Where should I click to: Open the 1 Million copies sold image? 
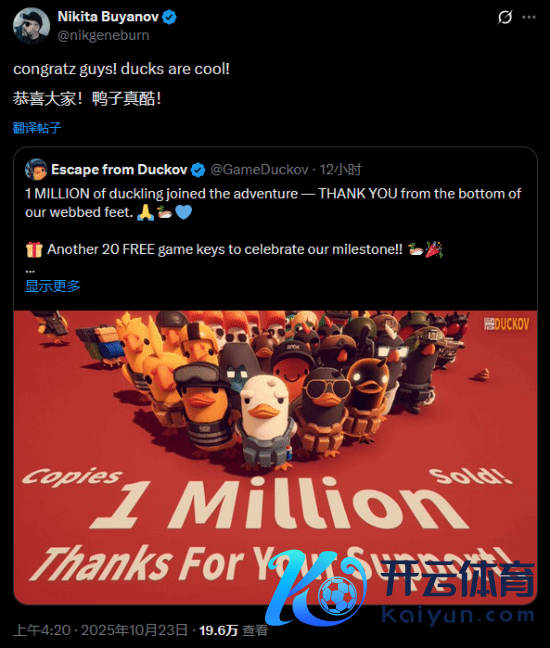click(276, 457)
